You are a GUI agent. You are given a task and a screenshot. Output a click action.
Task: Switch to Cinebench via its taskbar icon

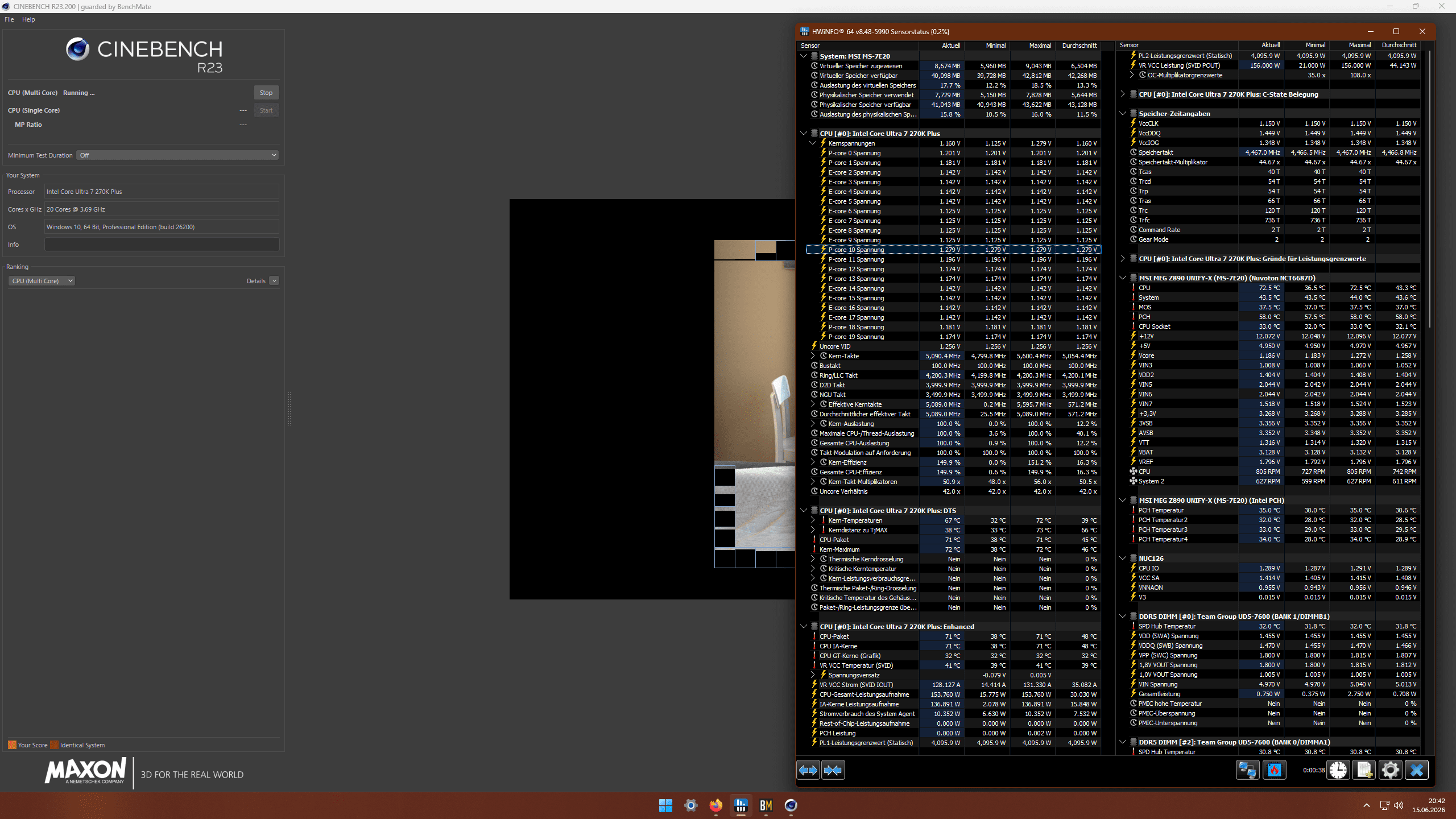coord(791,805)
